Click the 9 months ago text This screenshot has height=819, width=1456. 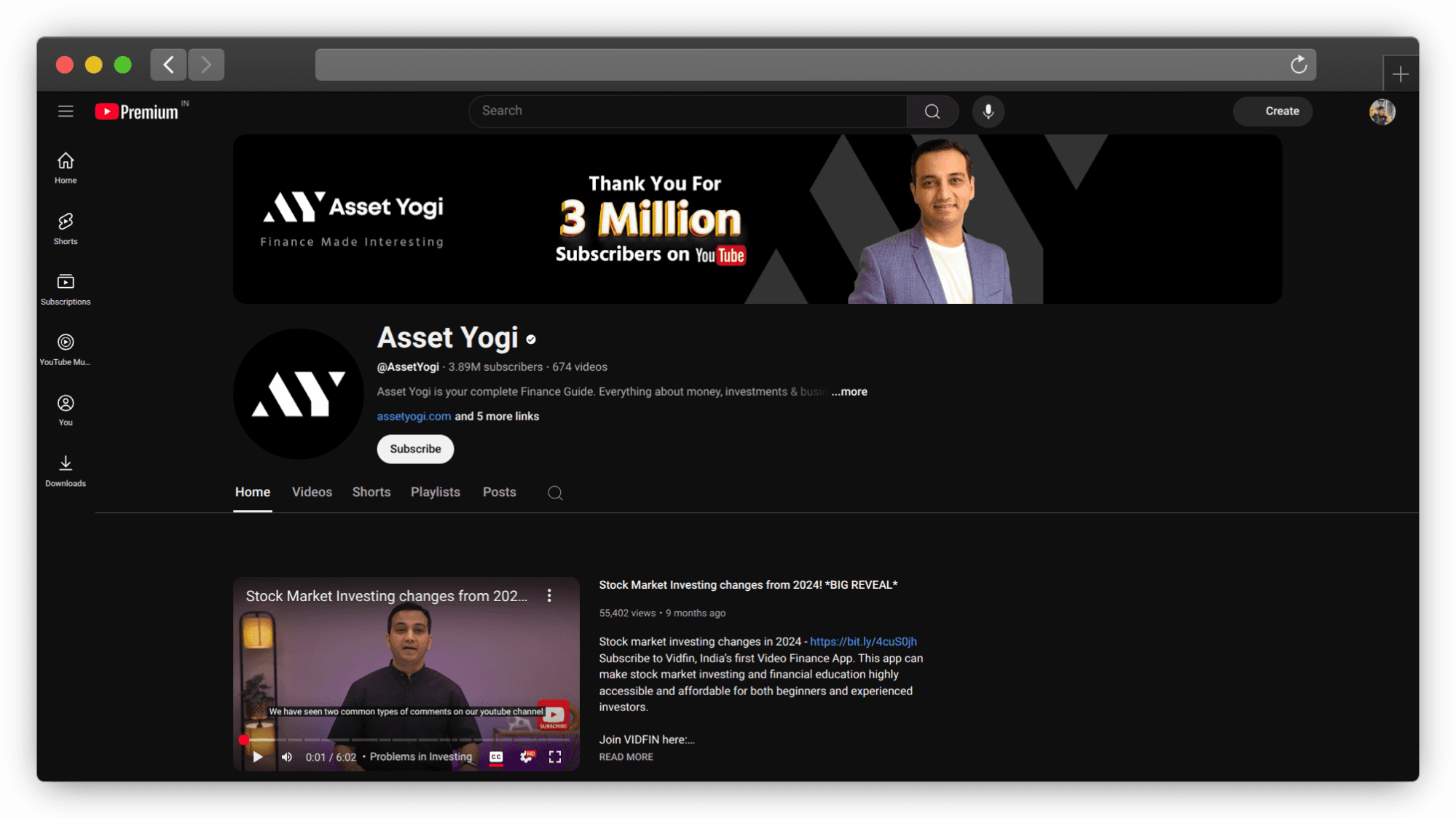click(x=696, y=614)
